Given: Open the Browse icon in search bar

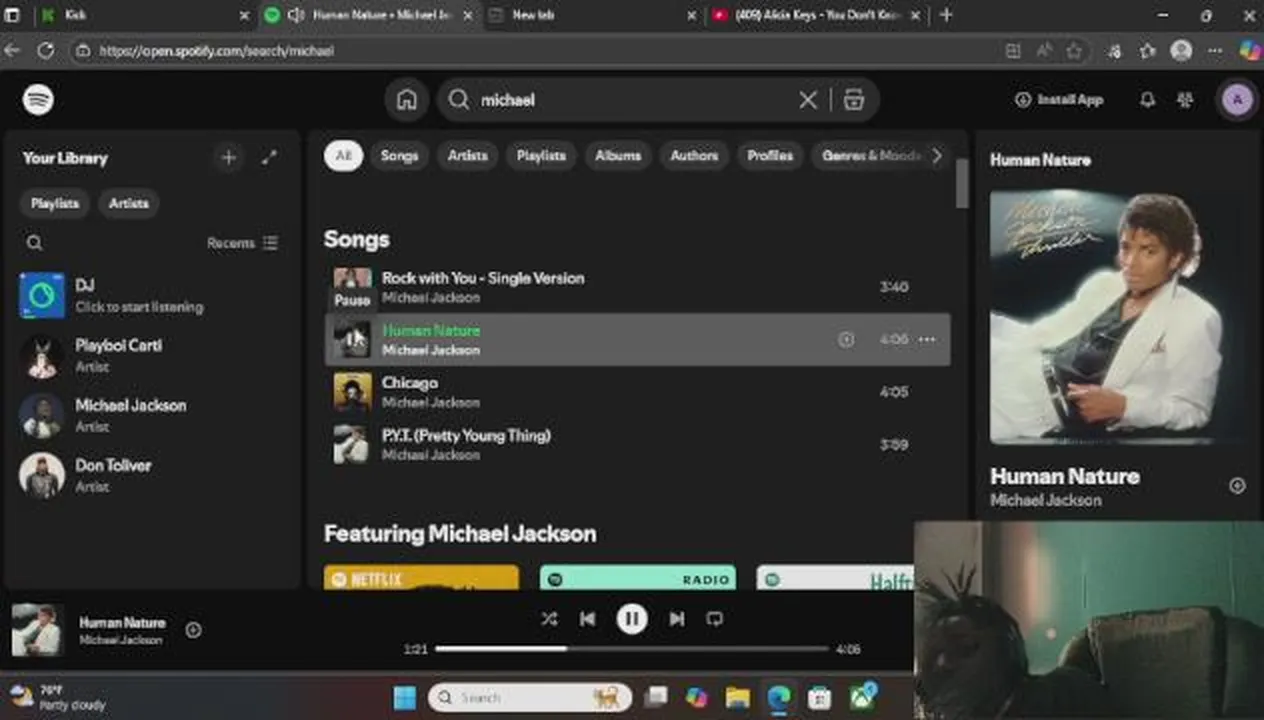Looking at the screenshot, I should click(853, 99).
